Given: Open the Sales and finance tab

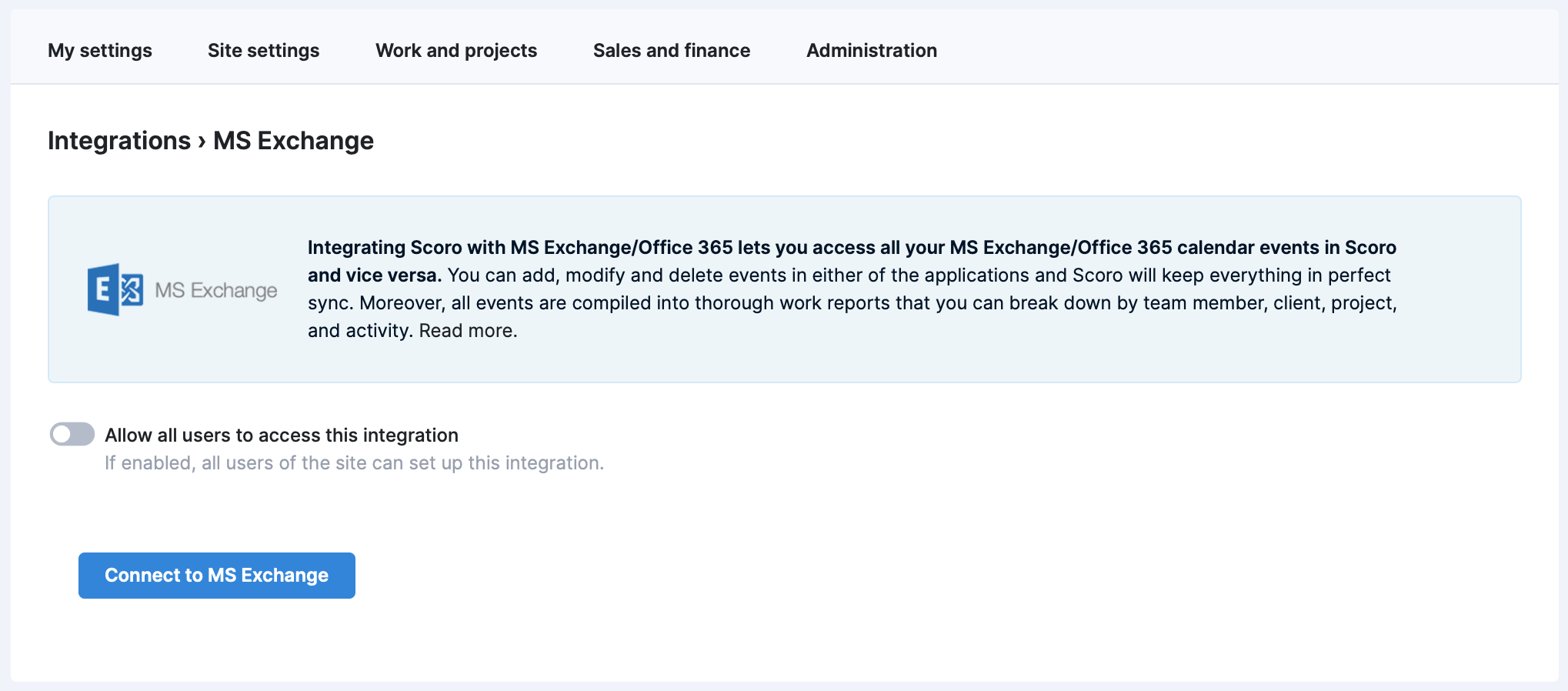Looking at the screenshot, I should [672, 51].
